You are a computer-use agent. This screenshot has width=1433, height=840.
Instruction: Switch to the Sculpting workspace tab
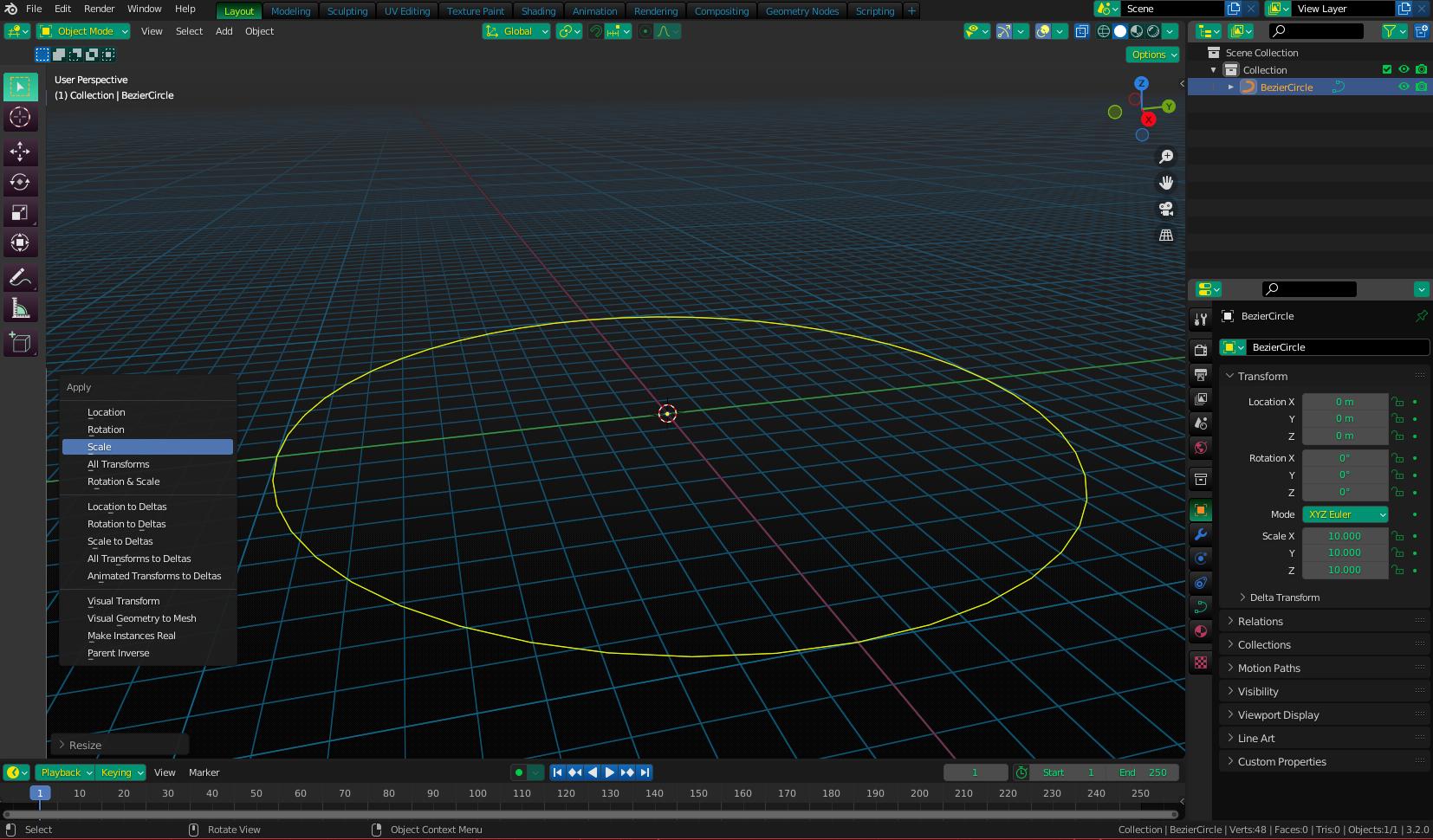[x=347, y=11]
